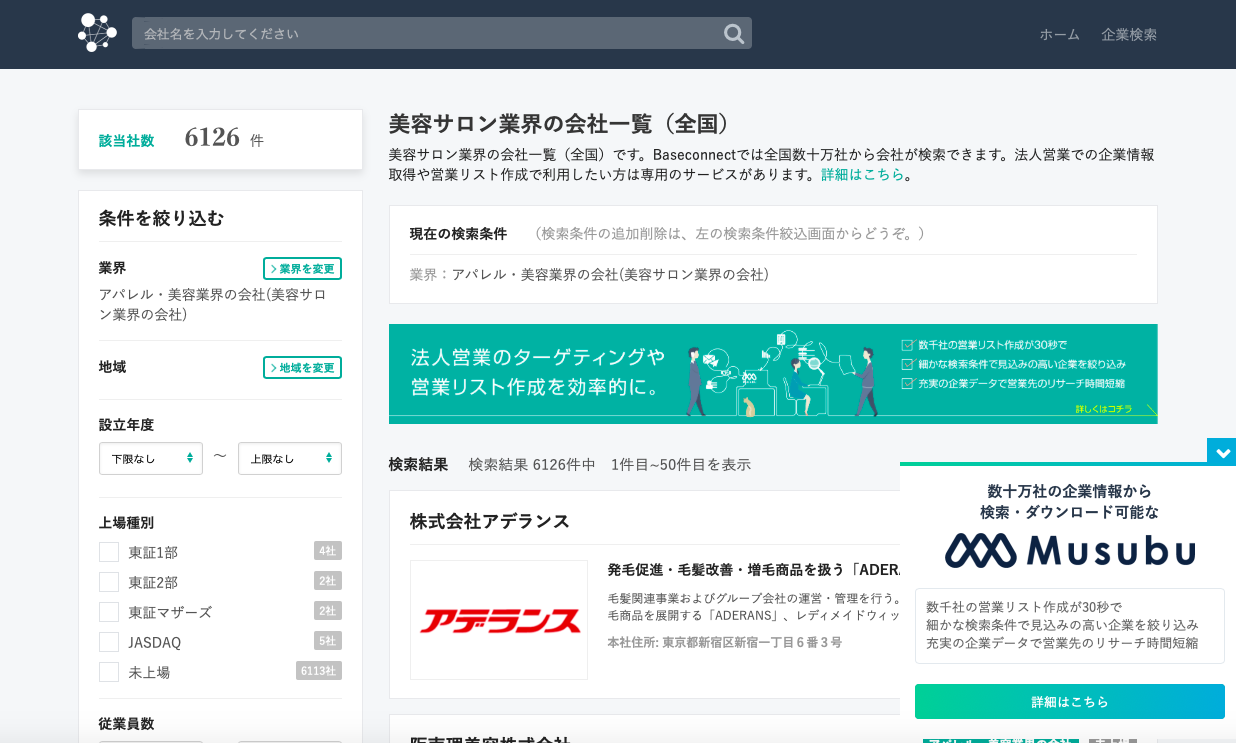
Task: Open the Aderans company logo thumbnail
Action: pos(499,620)
